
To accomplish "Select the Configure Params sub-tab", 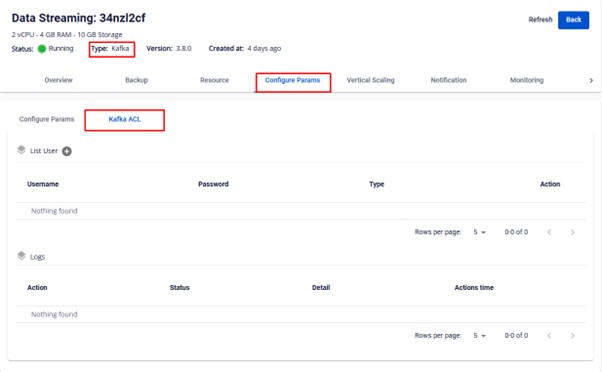I will tap(46, 119).
